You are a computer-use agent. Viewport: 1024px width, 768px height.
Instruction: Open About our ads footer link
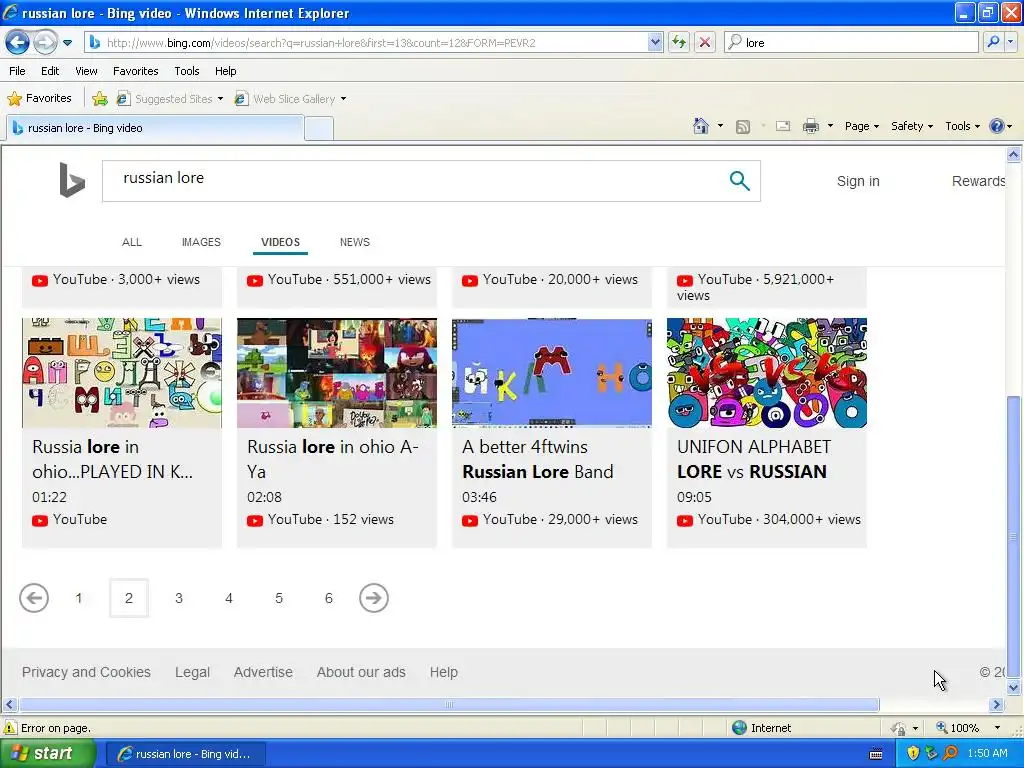361,672
